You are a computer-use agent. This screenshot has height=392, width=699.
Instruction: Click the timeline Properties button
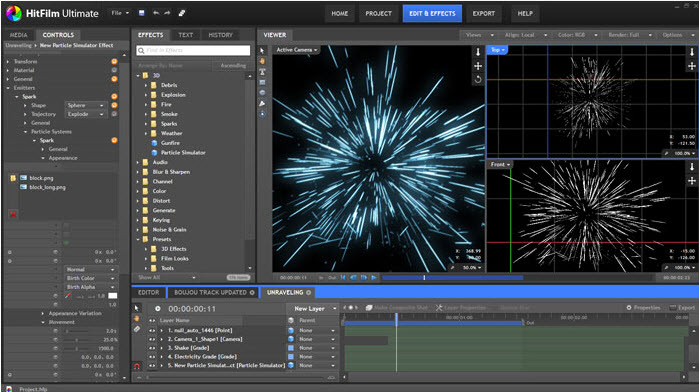tap(643, 308)
